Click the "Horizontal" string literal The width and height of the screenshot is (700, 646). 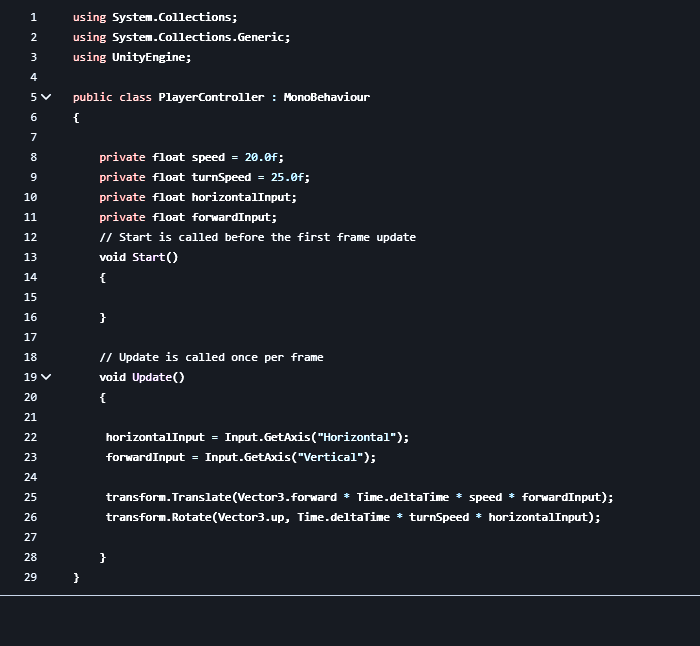(357, 437)
